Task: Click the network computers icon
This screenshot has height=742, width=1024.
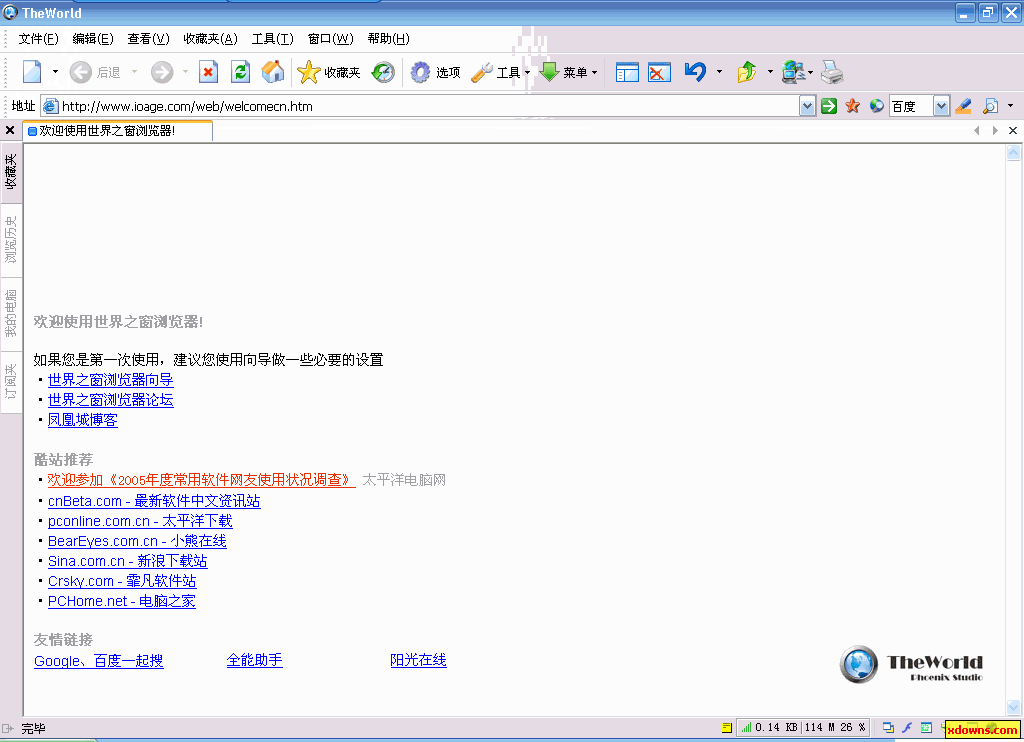Action: [x=794, y=72]
